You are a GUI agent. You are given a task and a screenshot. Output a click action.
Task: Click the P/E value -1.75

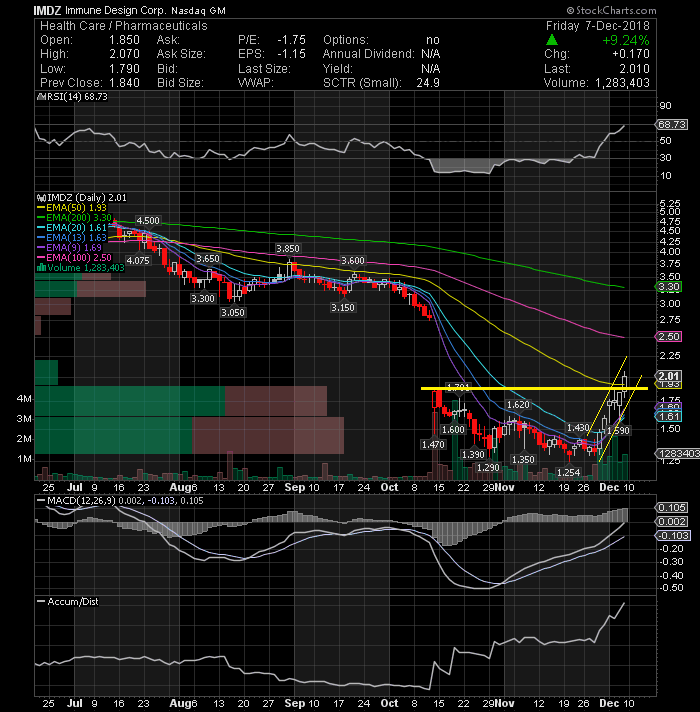click(291, 40)
